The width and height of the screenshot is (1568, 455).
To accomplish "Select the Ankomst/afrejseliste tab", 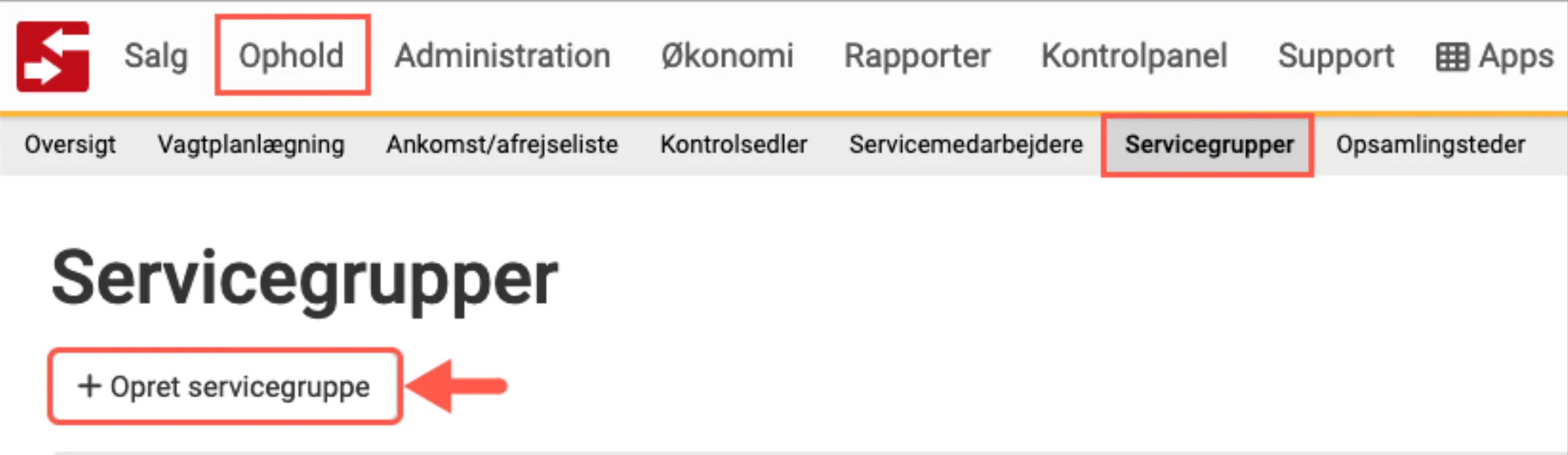I will coord(502,144).
